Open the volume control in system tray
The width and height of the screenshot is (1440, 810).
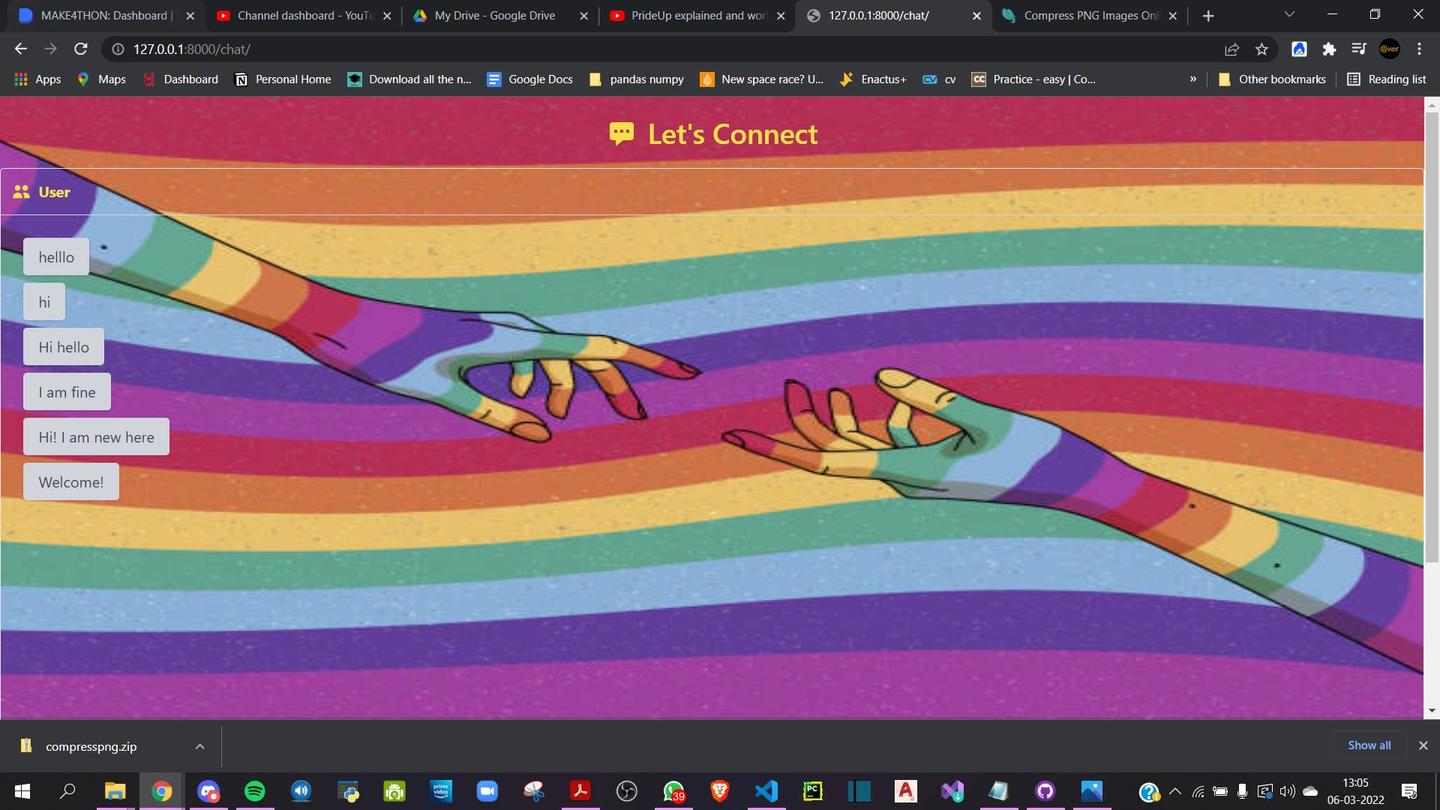(1287, 791)
